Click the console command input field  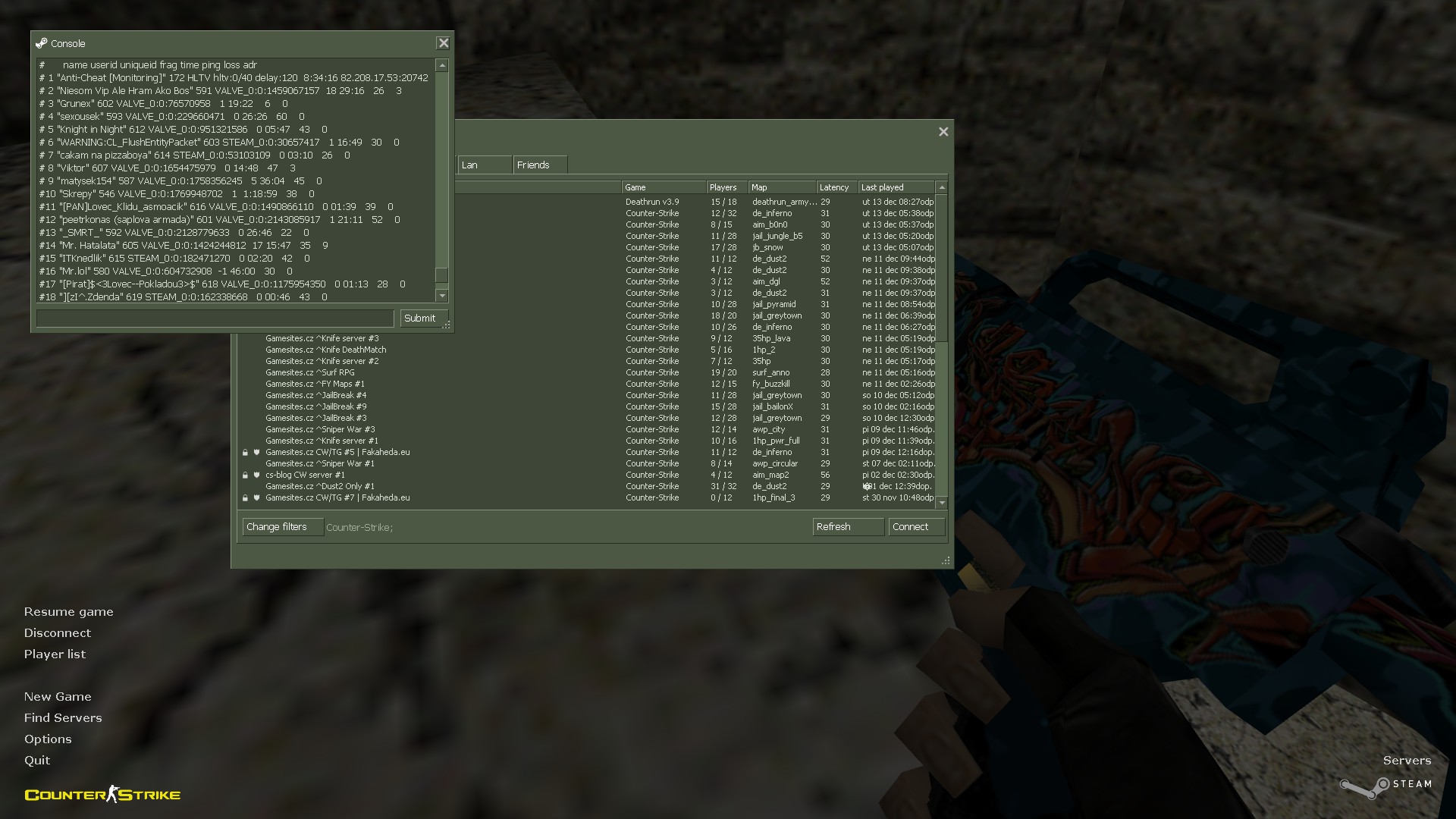pyautogui.click(x=215, y=318)
